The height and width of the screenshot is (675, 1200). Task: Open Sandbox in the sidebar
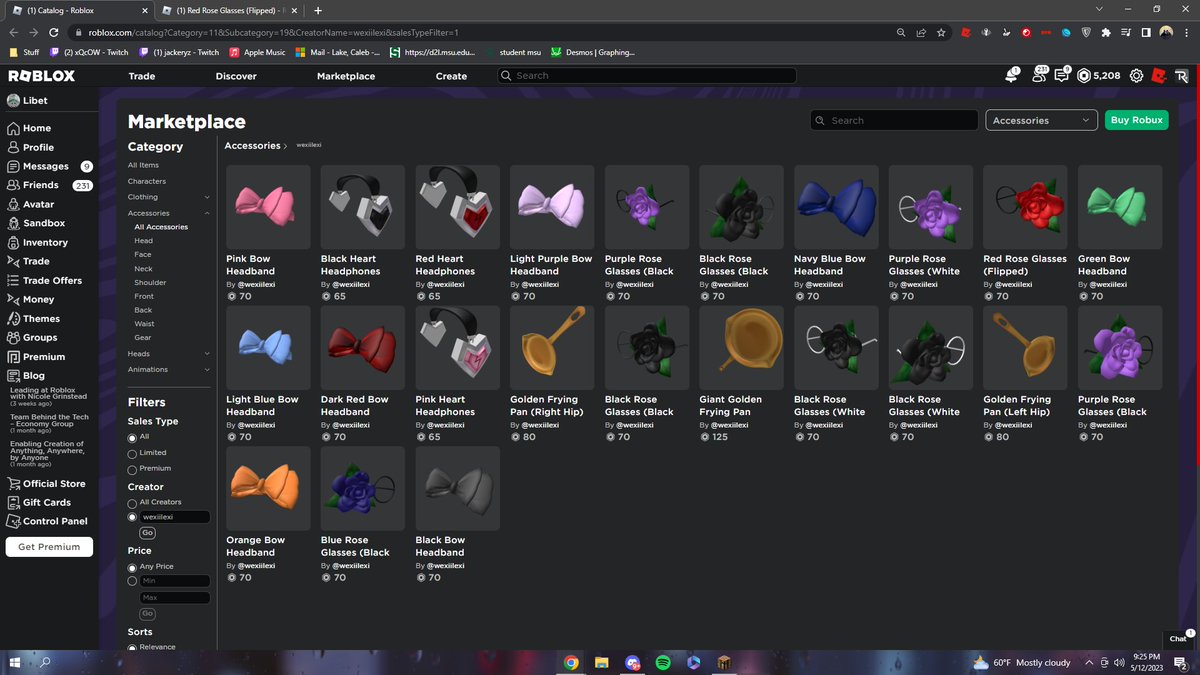36,223
